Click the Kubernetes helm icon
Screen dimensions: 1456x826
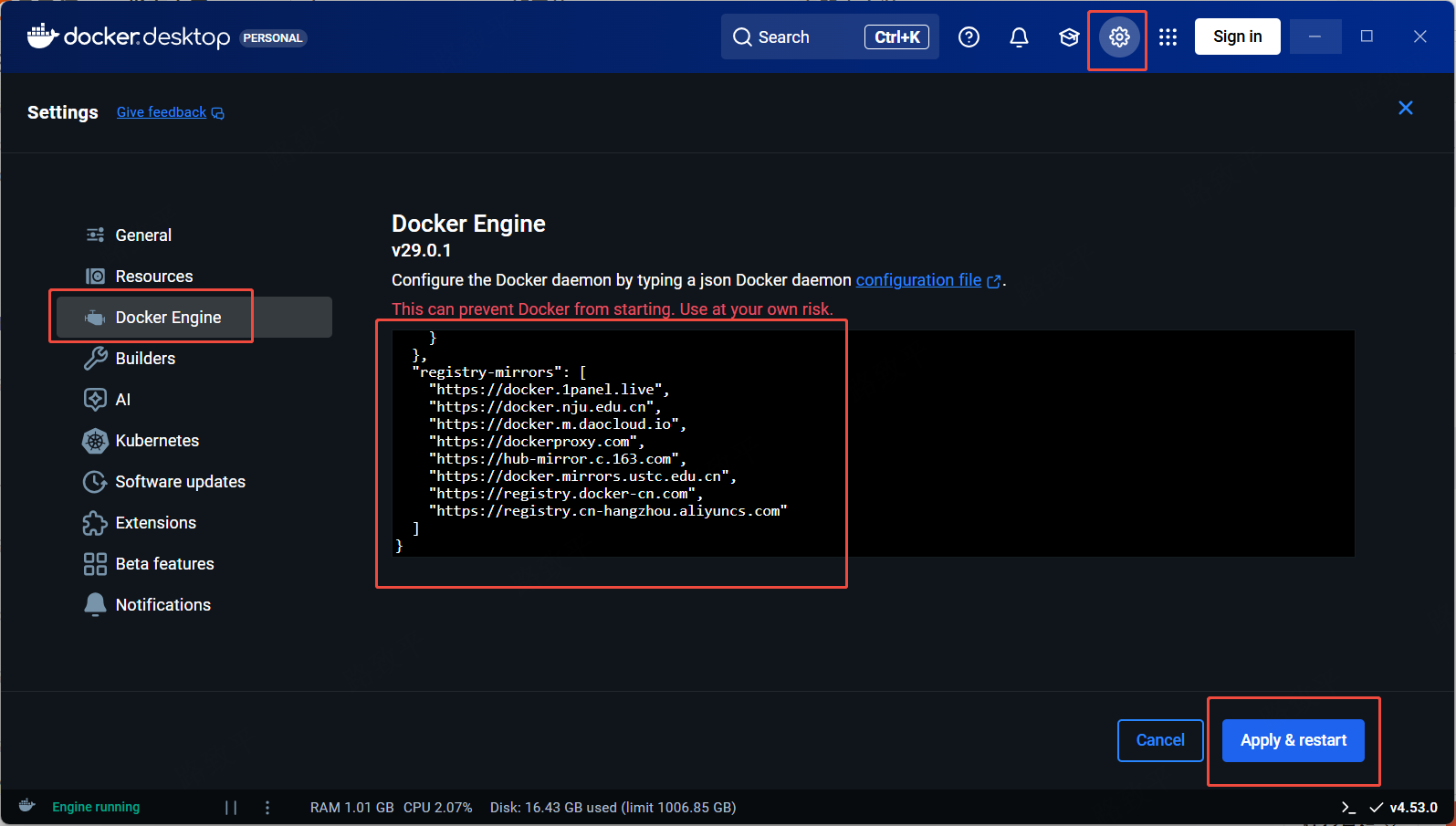(x=95, y=440)
